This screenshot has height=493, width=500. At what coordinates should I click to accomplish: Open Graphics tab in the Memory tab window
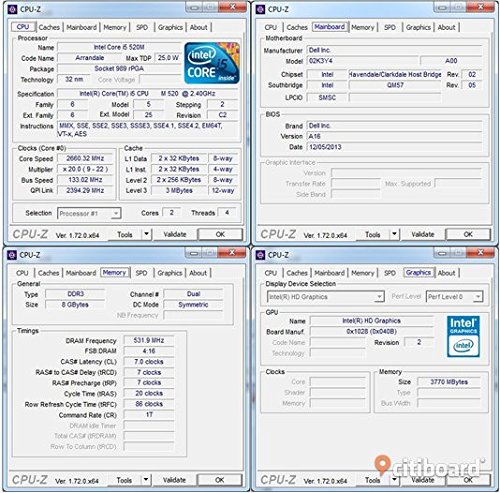[x=170, y=273]
